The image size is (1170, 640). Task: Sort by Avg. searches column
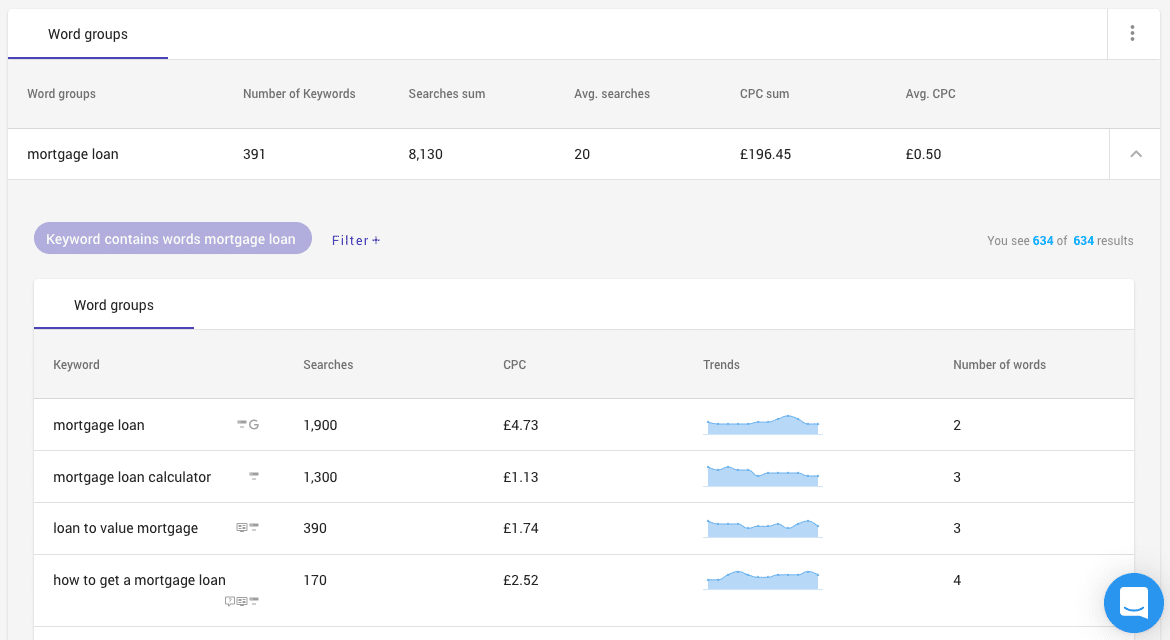(x=612, y=94)
